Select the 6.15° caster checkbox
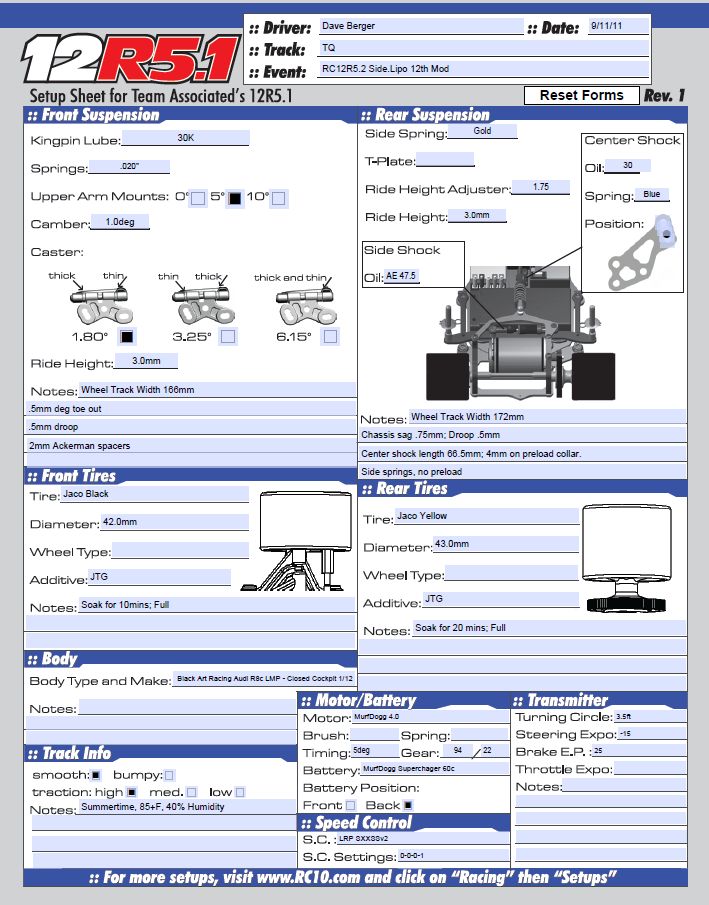709x905 pixels. pyautogui.click(x=330, y=336)
